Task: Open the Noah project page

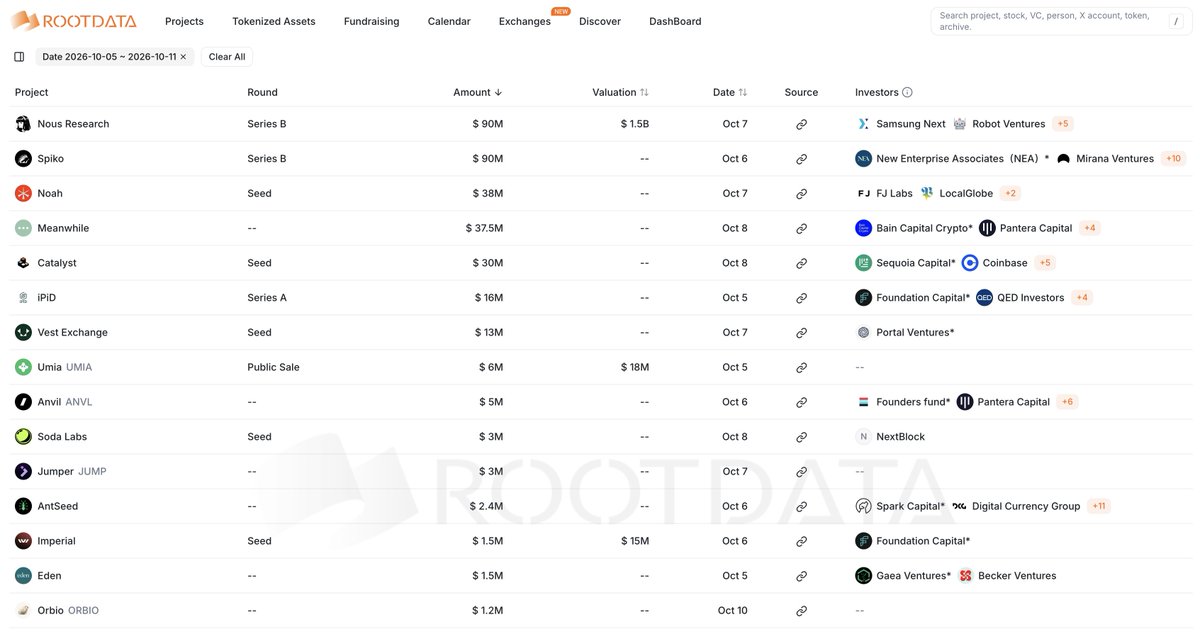Action: pos(50,193)
